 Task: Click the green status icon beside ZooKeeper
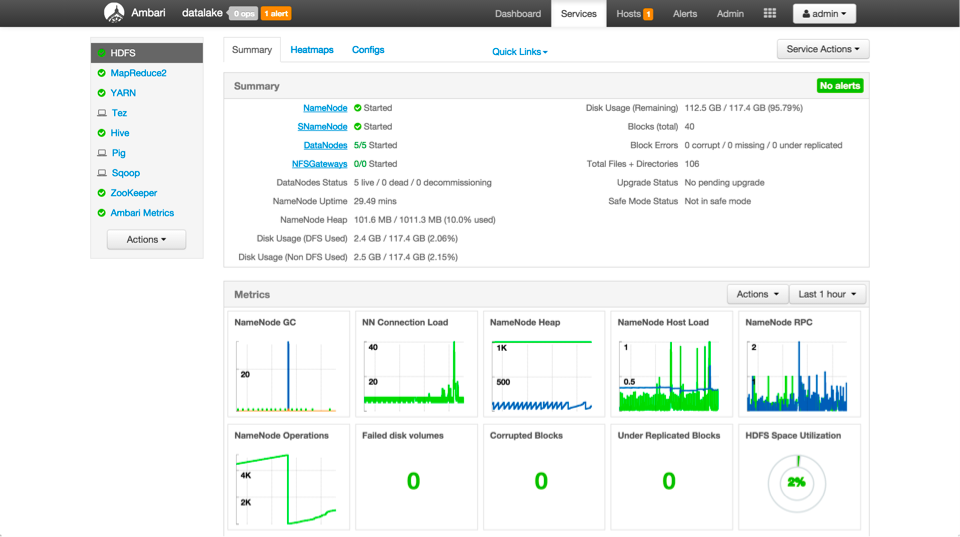coord(102,193)
